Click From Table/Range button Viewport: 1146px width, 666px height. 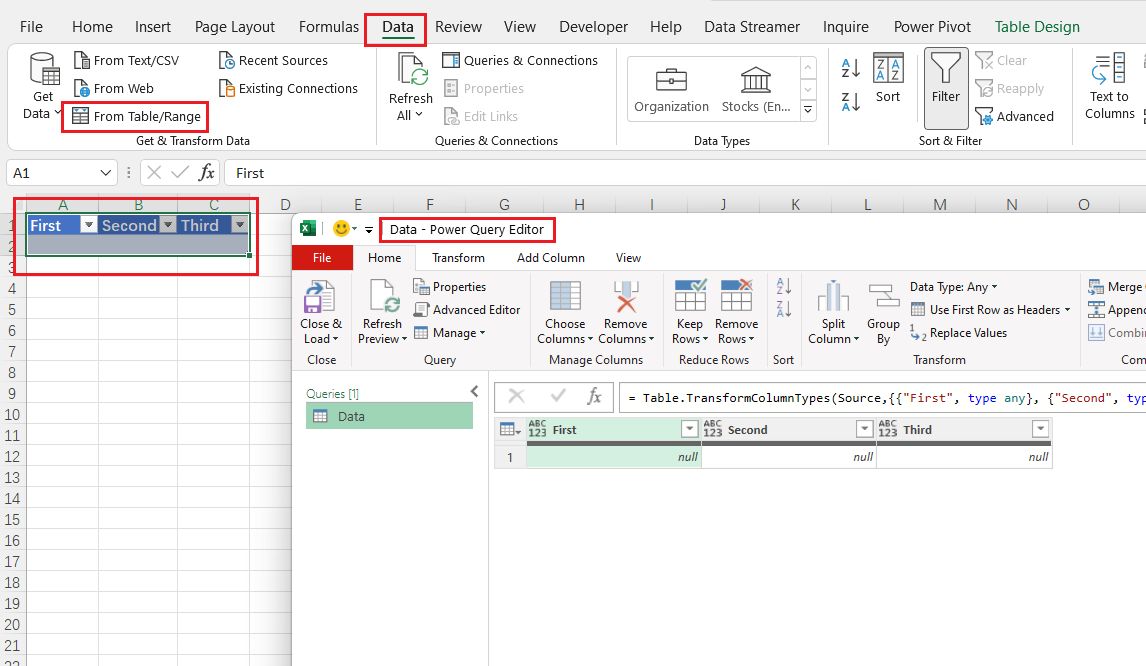(x=136, y=116)
